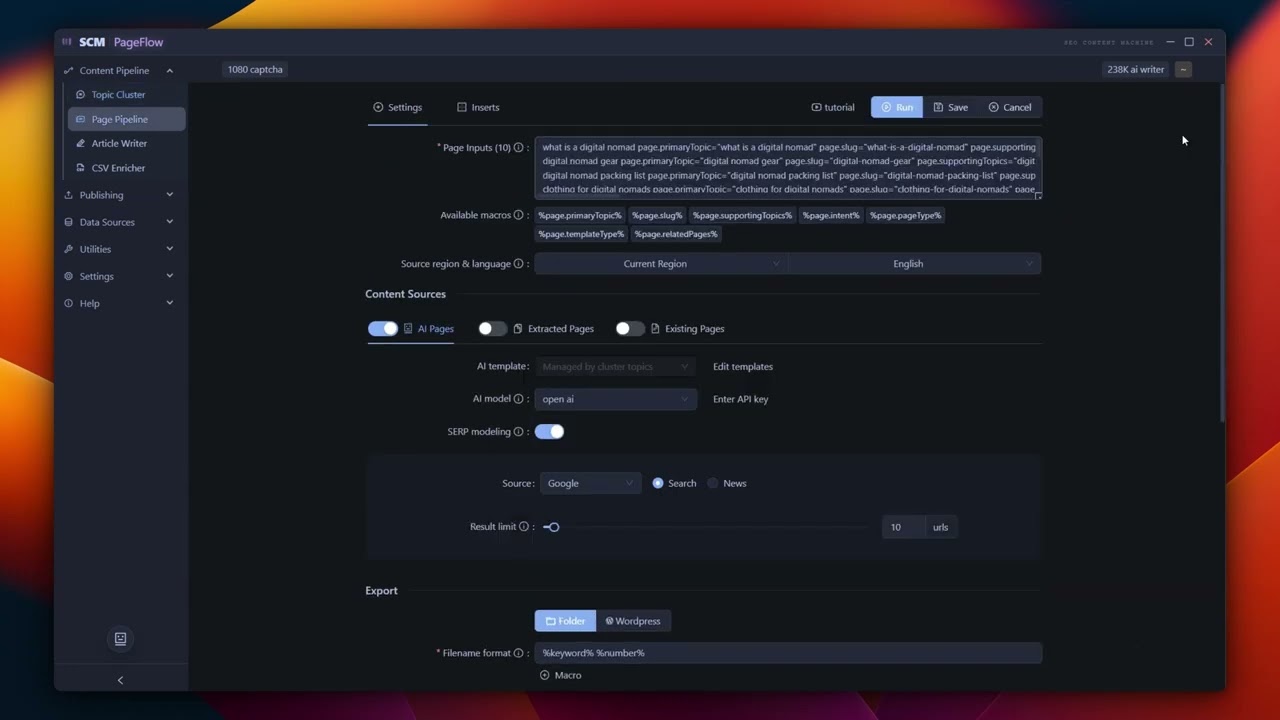This screenshot has width=1280, height=720.
Task: Click the info icon beside Page Inputs
Action: [x=518, y=148]
